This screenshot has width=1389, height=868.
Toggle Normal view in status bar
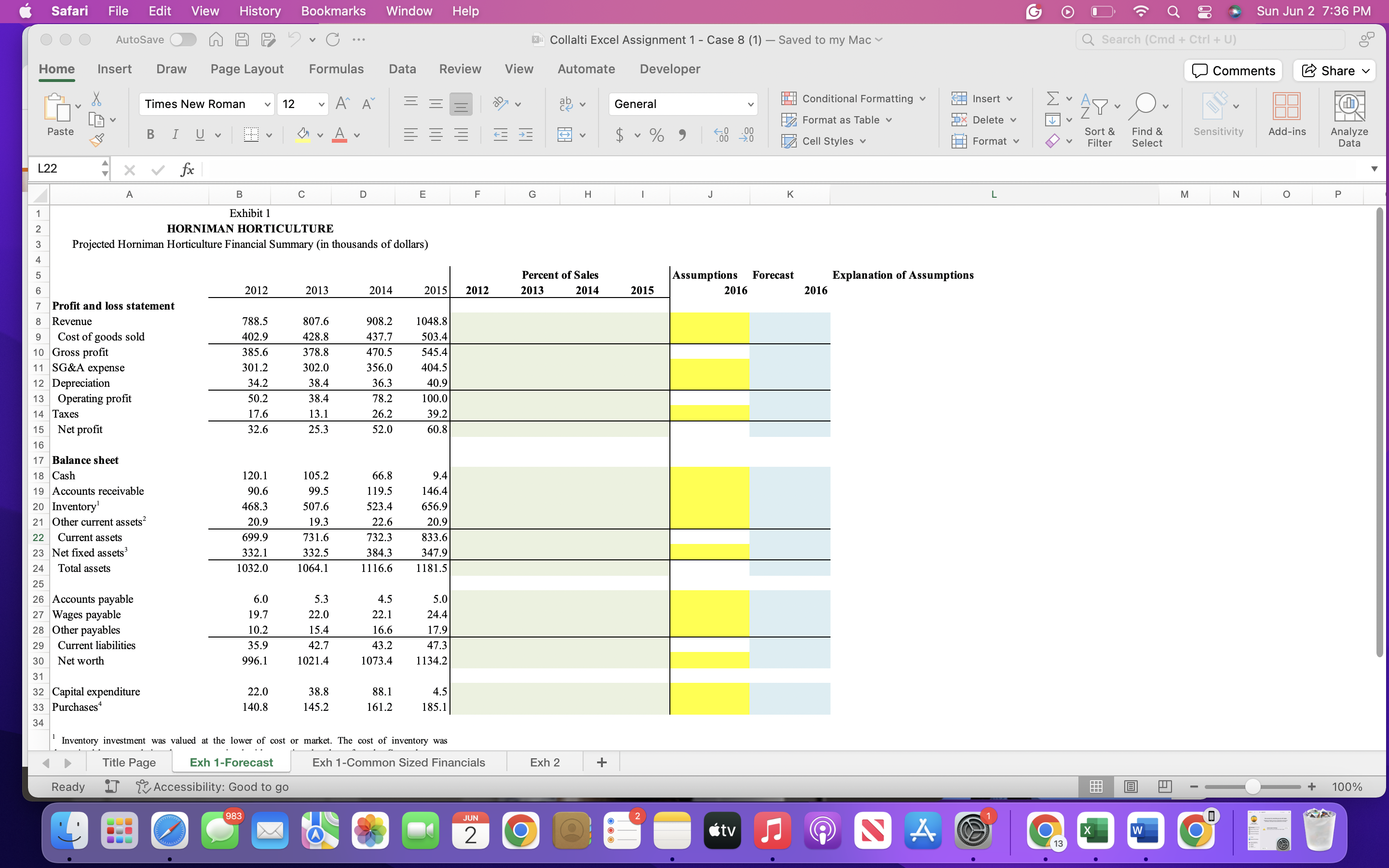(x=1096, y=787)
